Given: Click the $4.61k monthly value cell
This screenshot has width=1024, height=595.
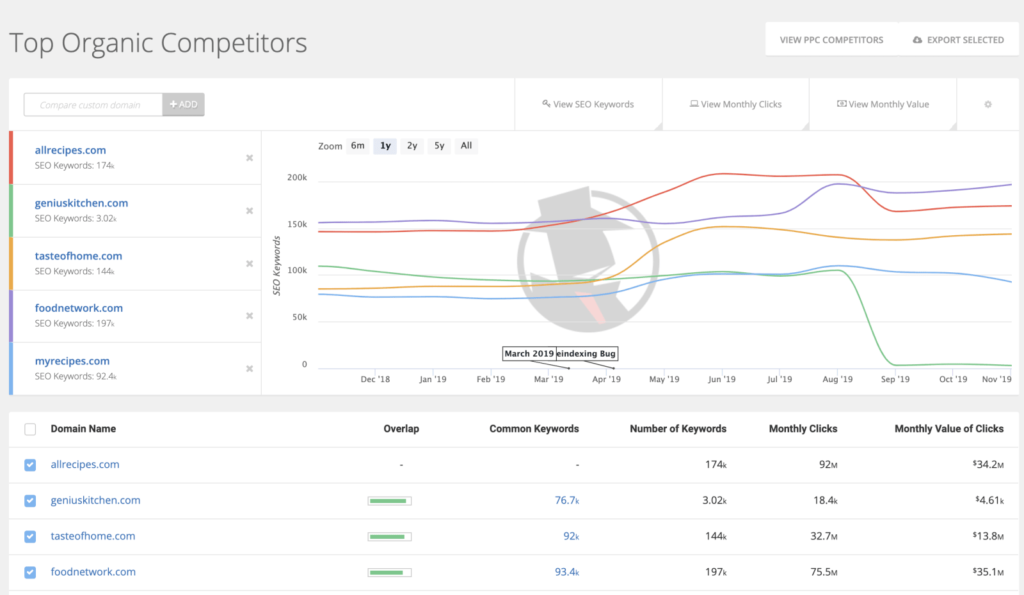Looking at the screenshot, I should (989, 500).
